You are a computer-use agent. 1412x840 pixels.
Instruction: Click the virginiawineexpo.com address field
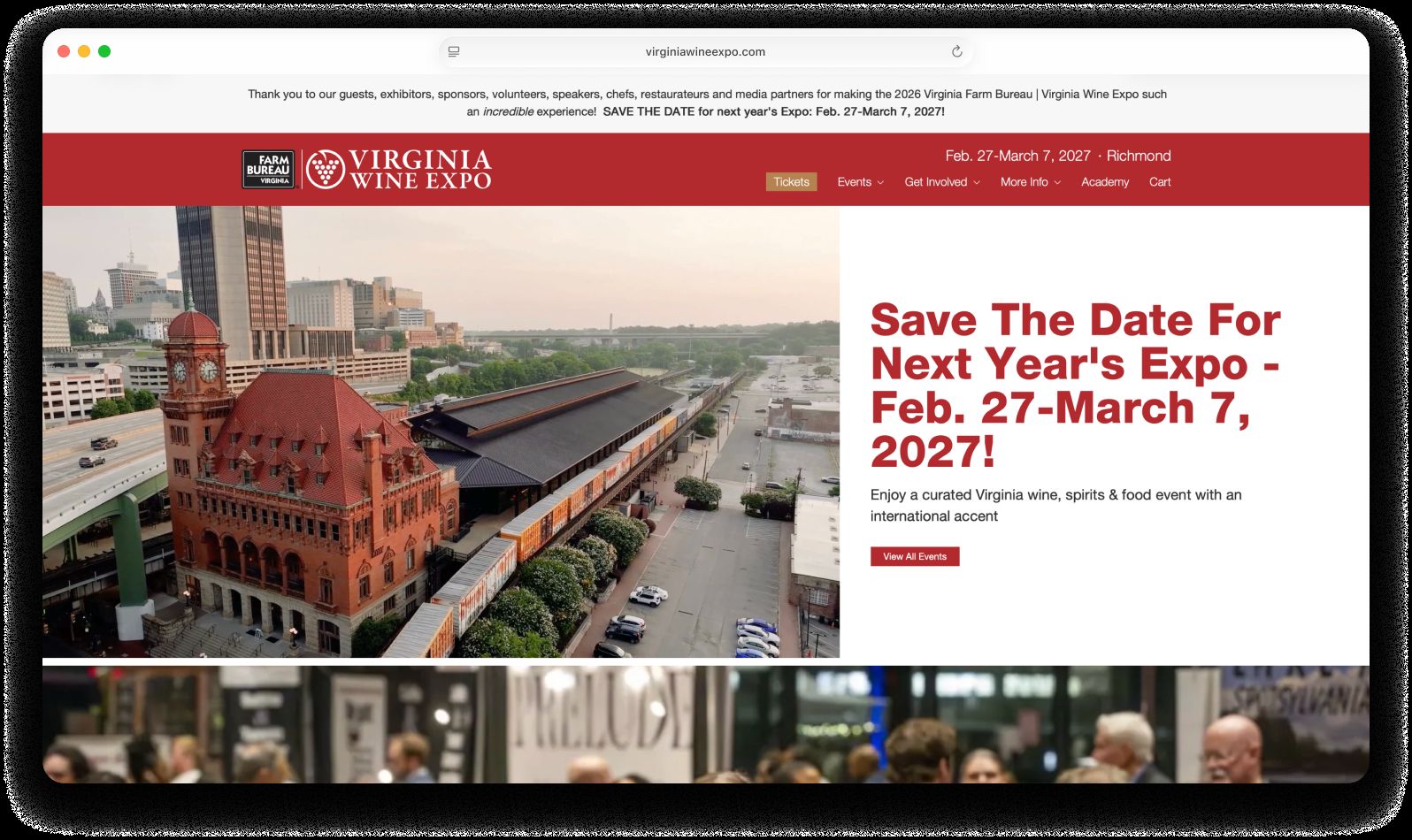(705, 51)
